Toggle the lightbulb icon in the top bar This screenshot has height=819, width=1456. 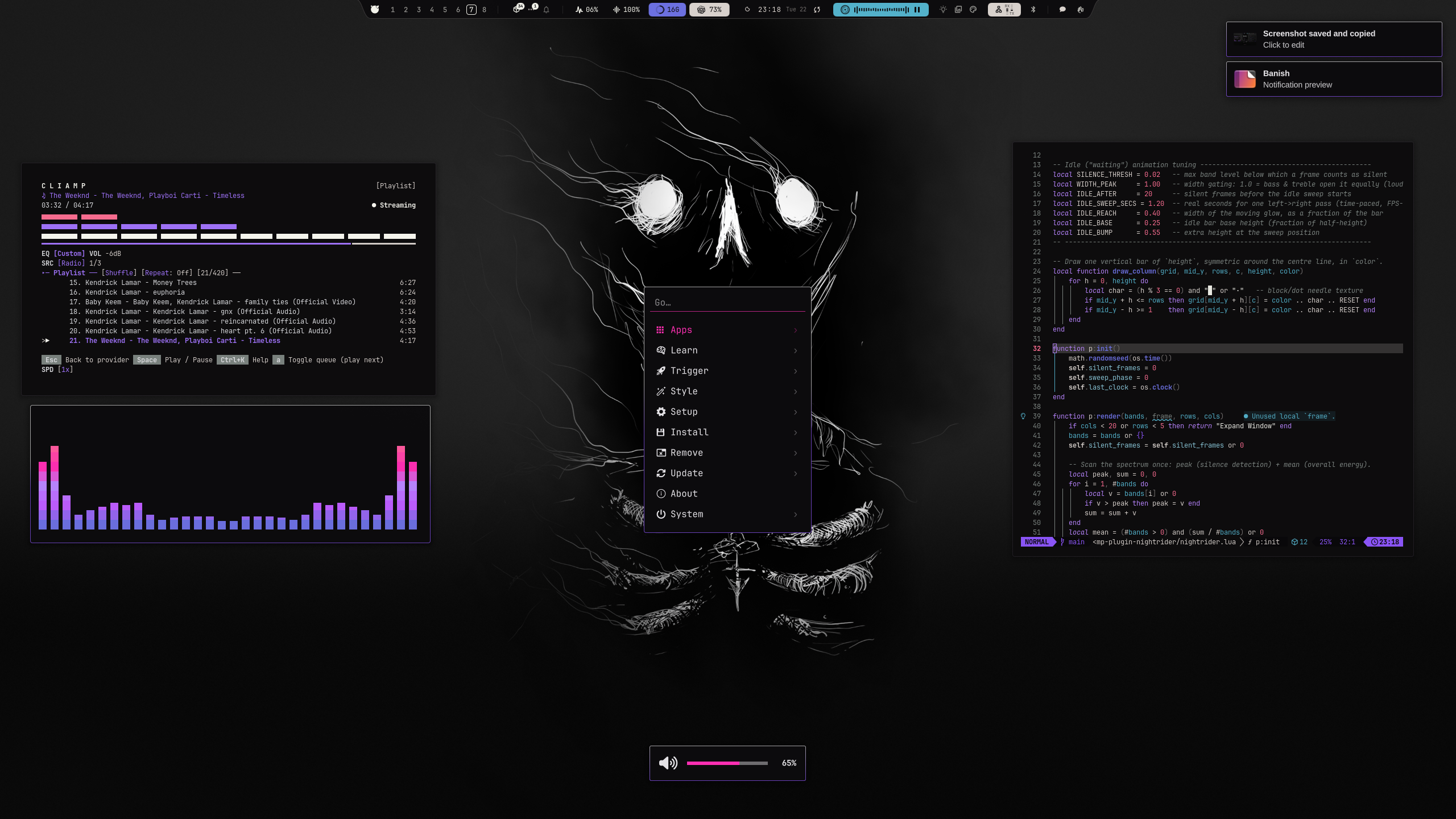point(943,10)
